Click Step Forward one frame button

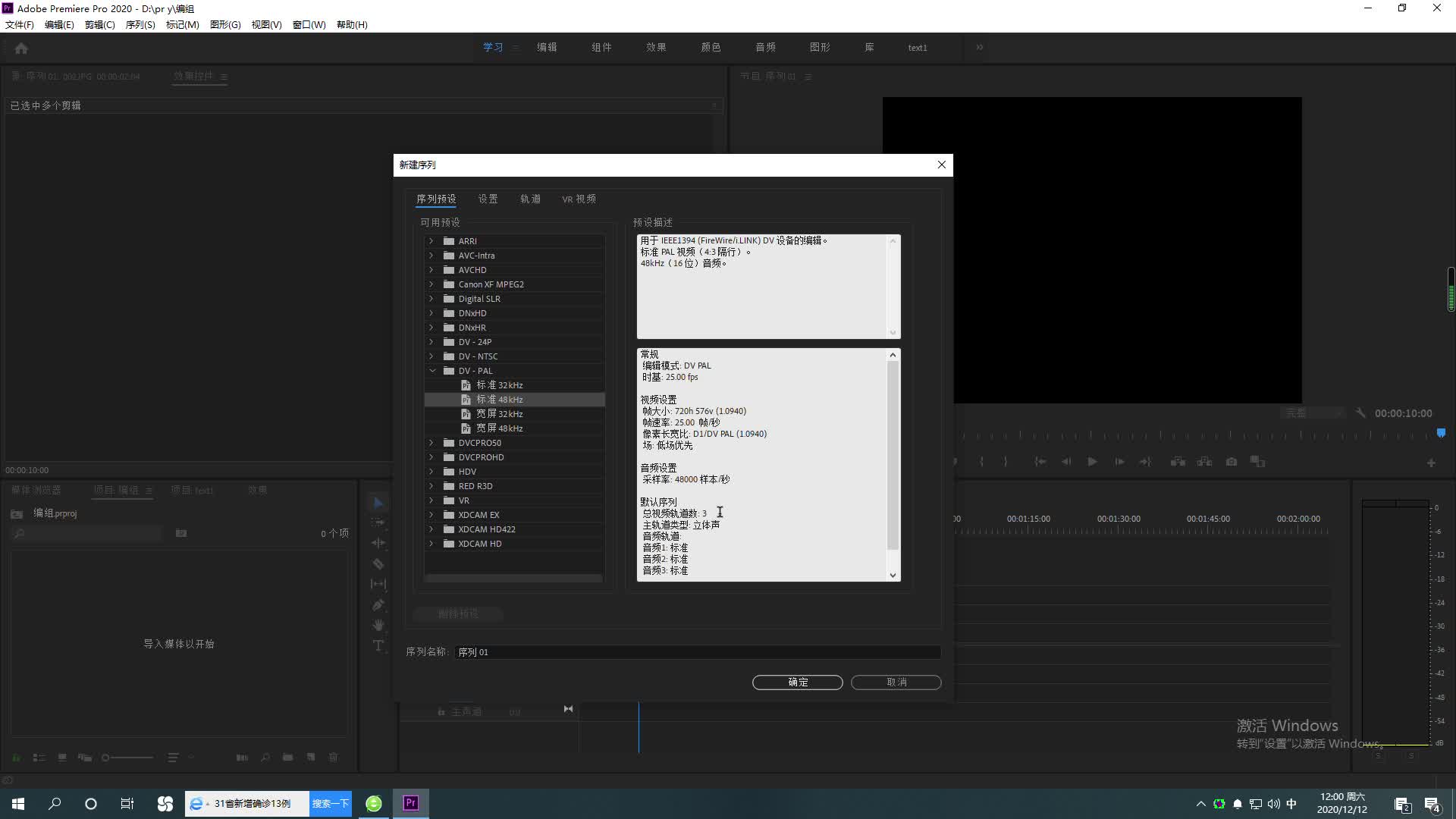coord(1119,461)
